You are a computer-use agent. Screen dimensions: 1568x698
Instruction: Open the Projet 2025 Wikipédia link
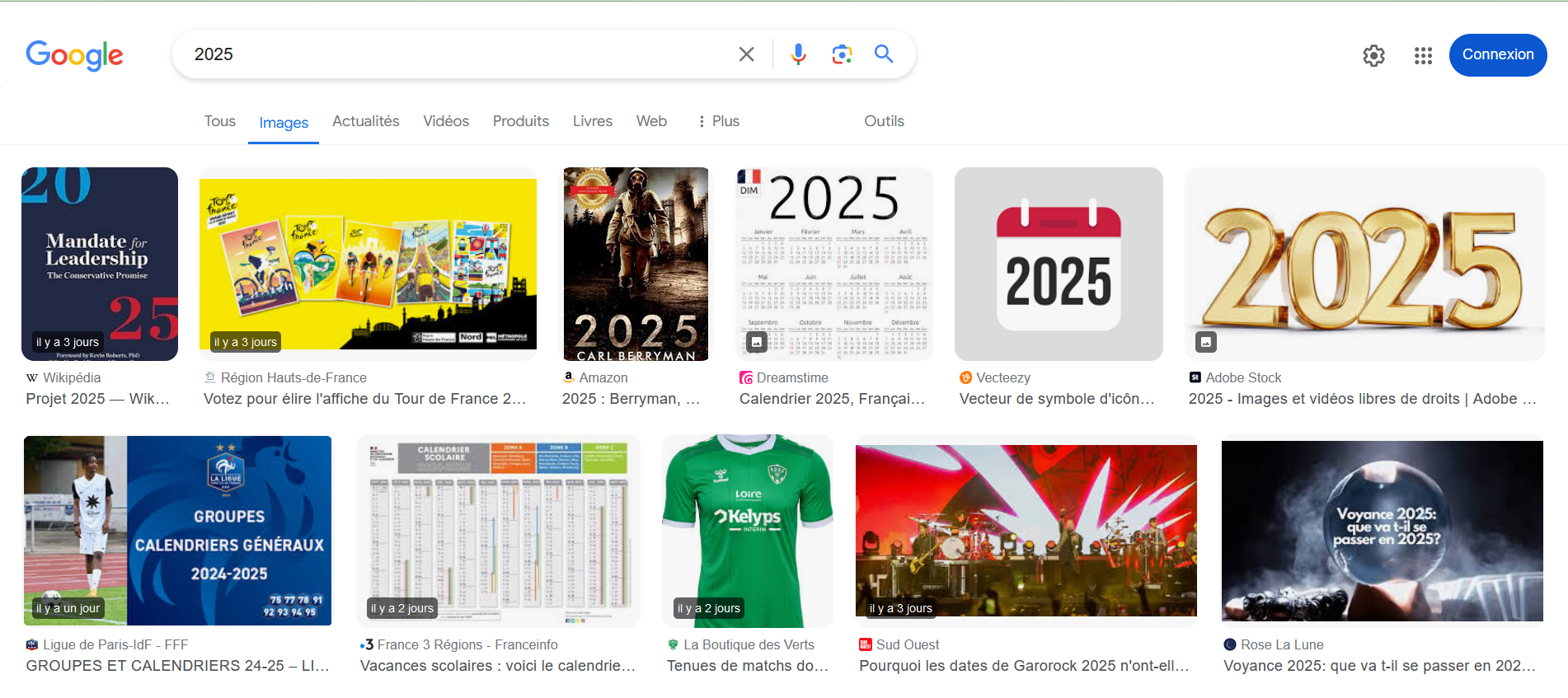[97, 399]
